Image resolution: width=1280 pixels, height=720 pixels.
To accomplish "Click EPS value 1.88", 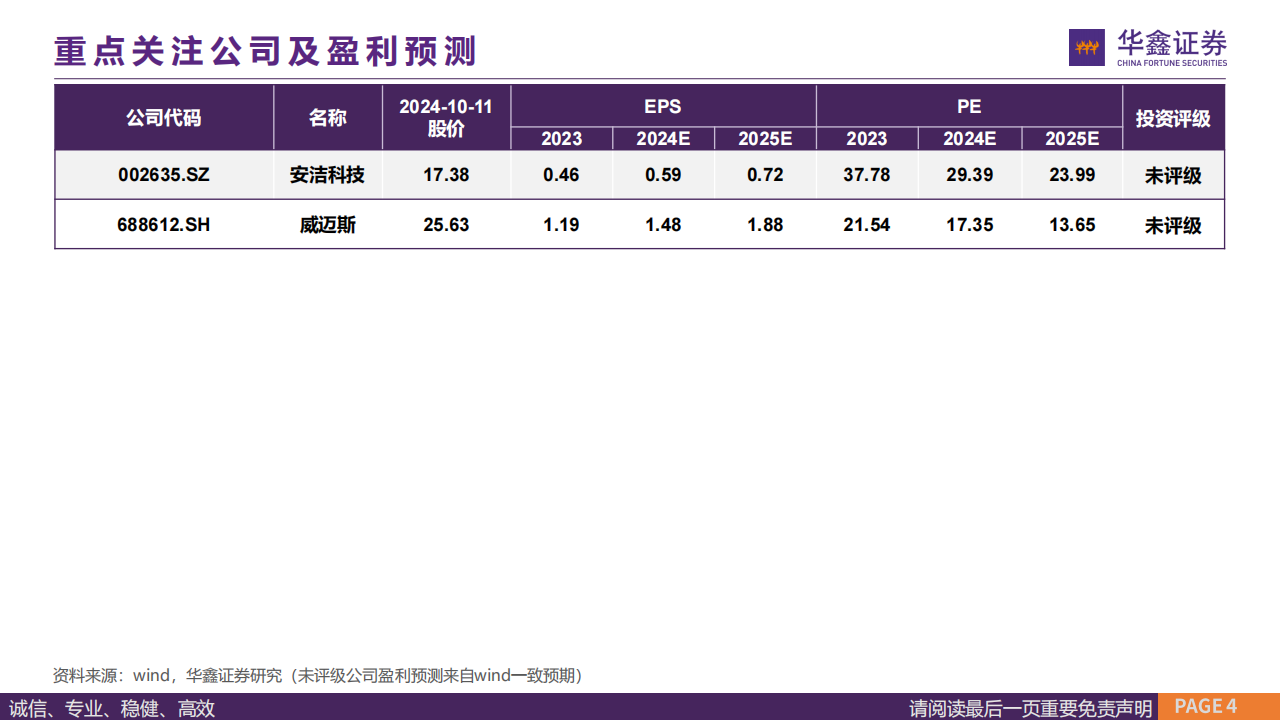I will pos(765,225).
